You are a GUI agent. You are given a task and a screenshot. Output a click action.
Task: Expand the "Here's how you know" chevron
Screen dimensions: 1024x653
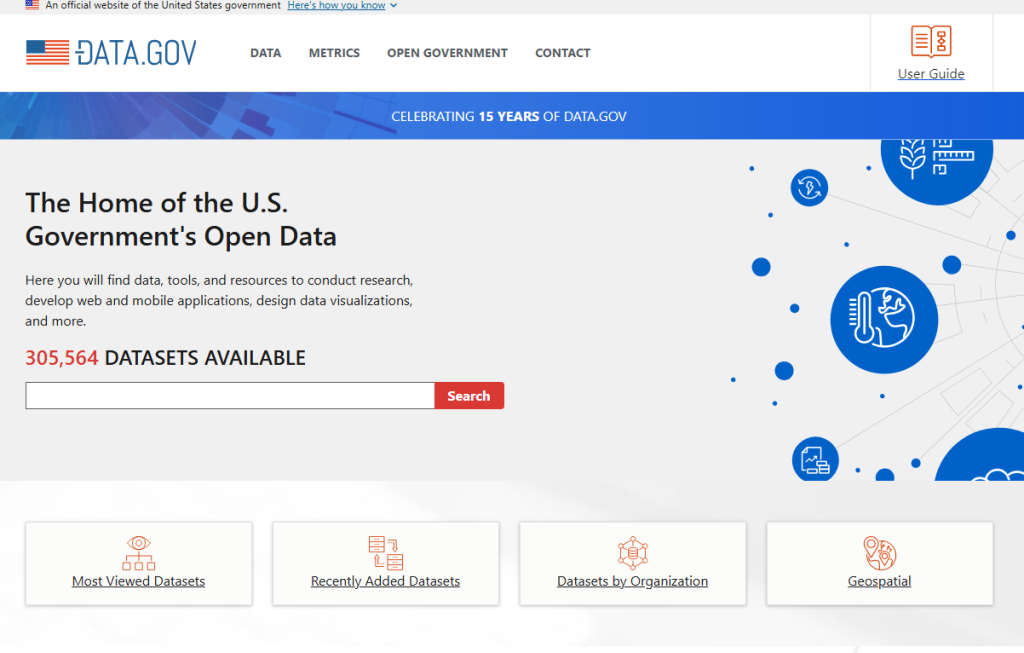[x=393, y=5]
